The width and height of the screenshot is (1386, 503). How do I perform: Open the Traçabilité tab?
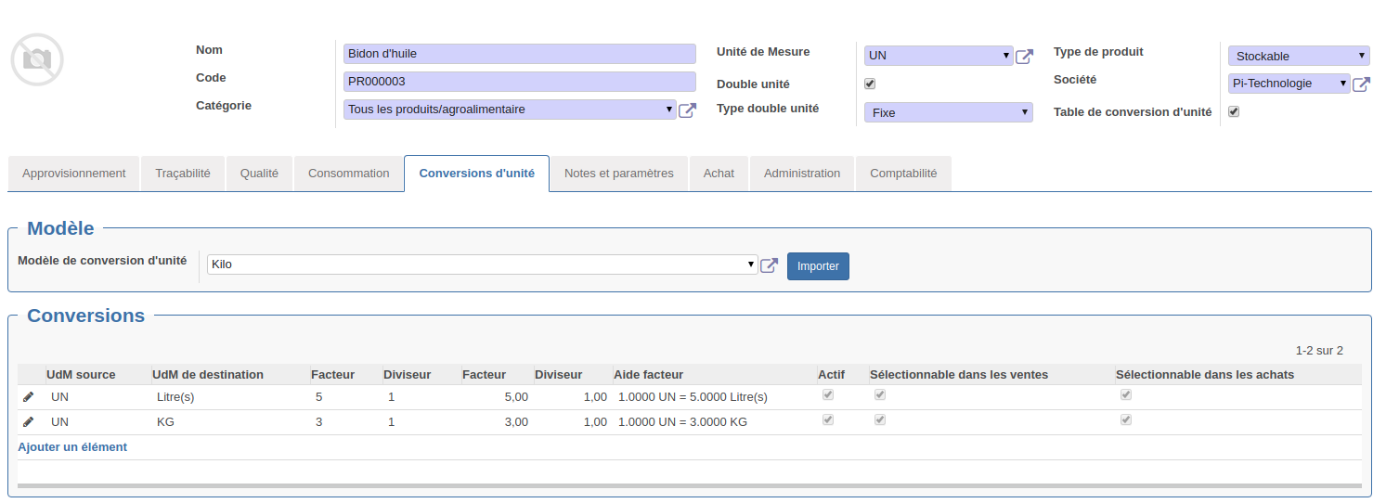point(183,173)
